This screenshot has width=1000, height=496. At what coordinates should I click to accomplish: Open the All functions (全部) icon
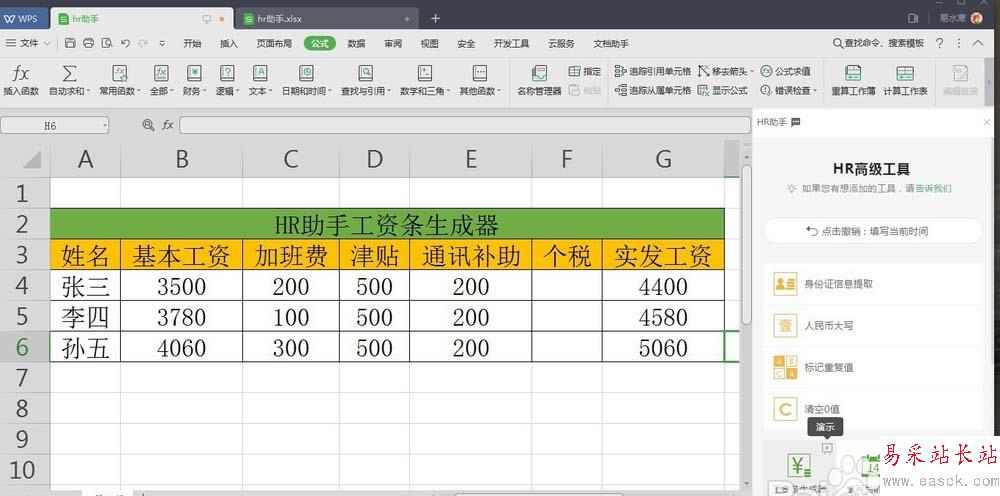(x=161, y=73)
